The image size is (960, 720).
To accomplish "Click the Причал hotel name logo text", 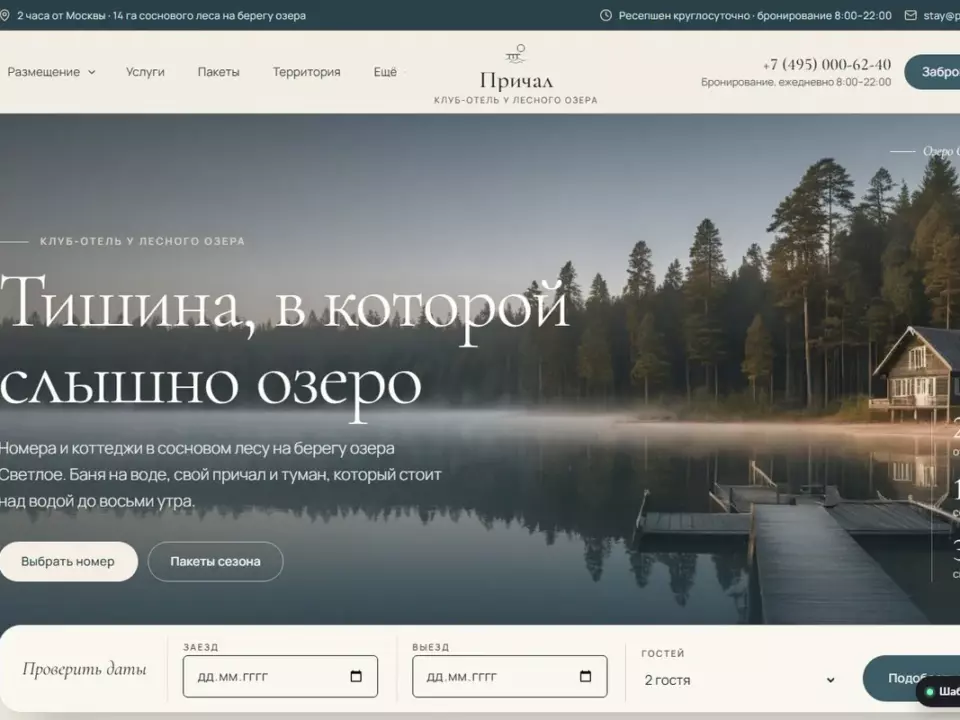I will (x=516, y=81).
